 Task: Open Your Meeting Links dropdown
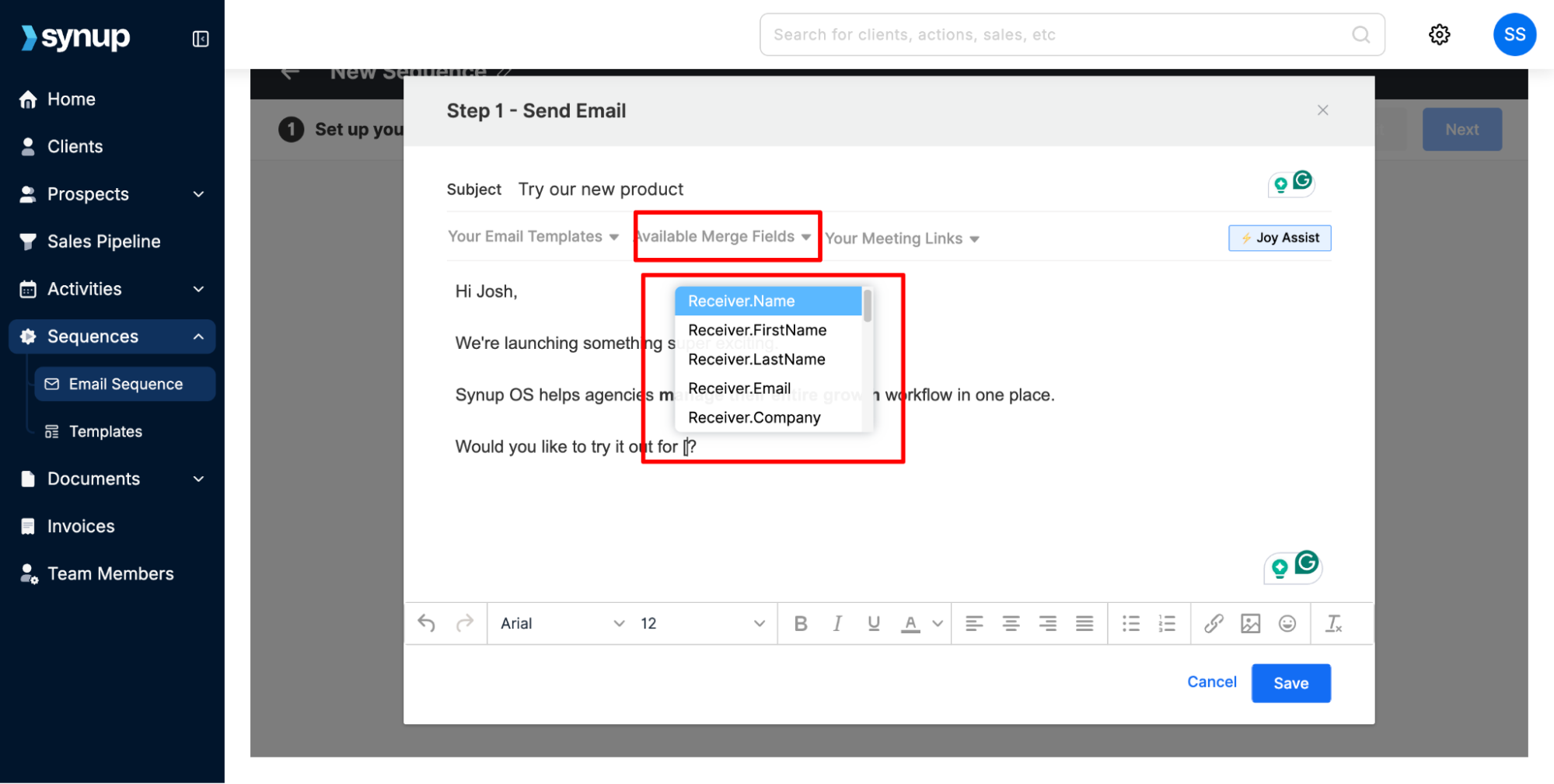coord(902,239)
